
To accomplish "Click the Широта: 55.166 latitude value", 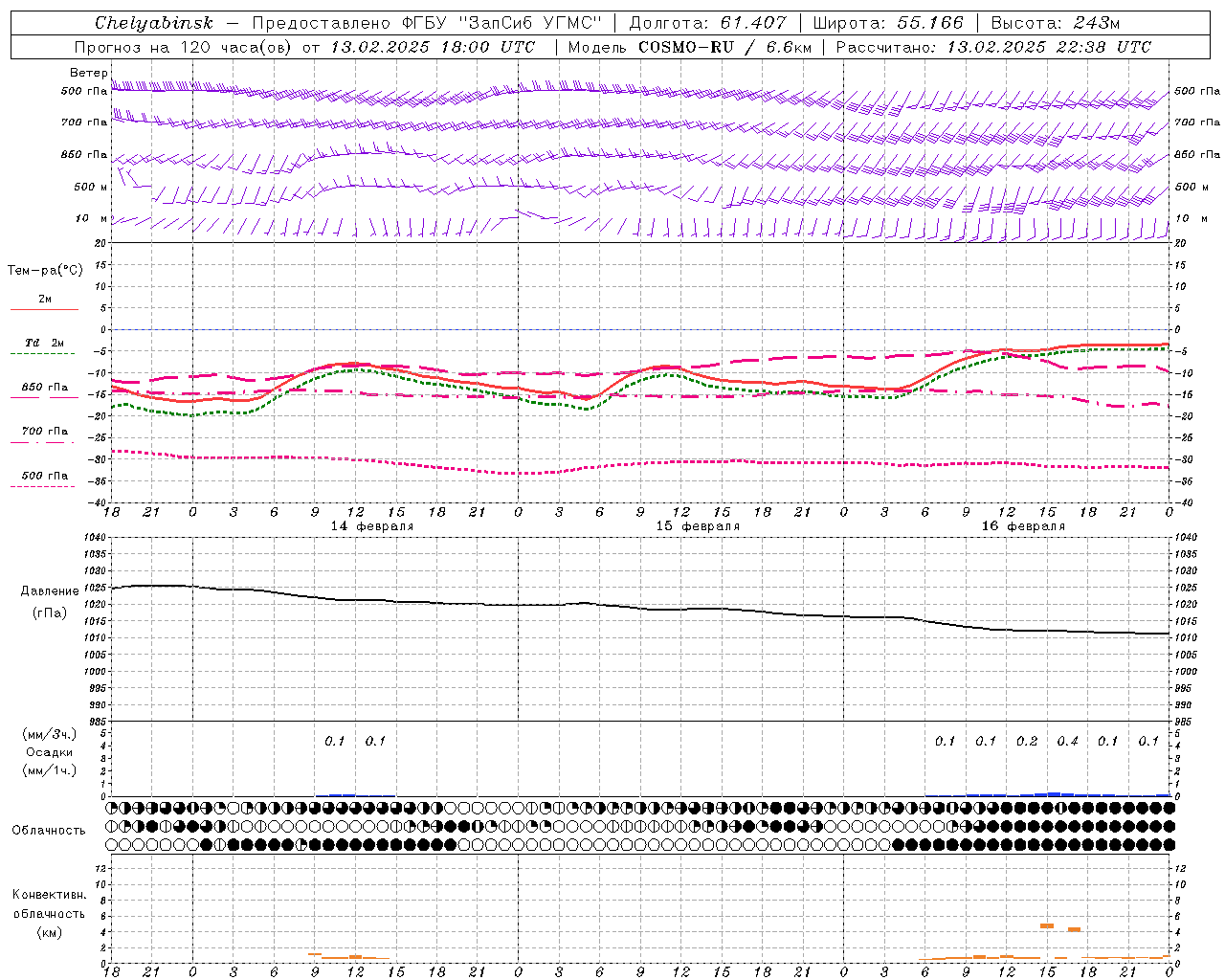I will click(x=888, y=22).
